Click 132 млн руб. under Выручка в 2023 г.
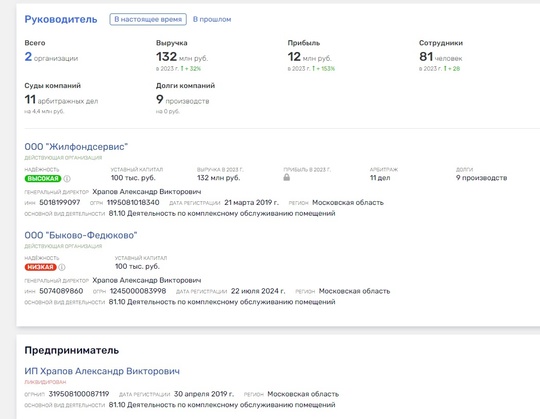 [218, 178]
